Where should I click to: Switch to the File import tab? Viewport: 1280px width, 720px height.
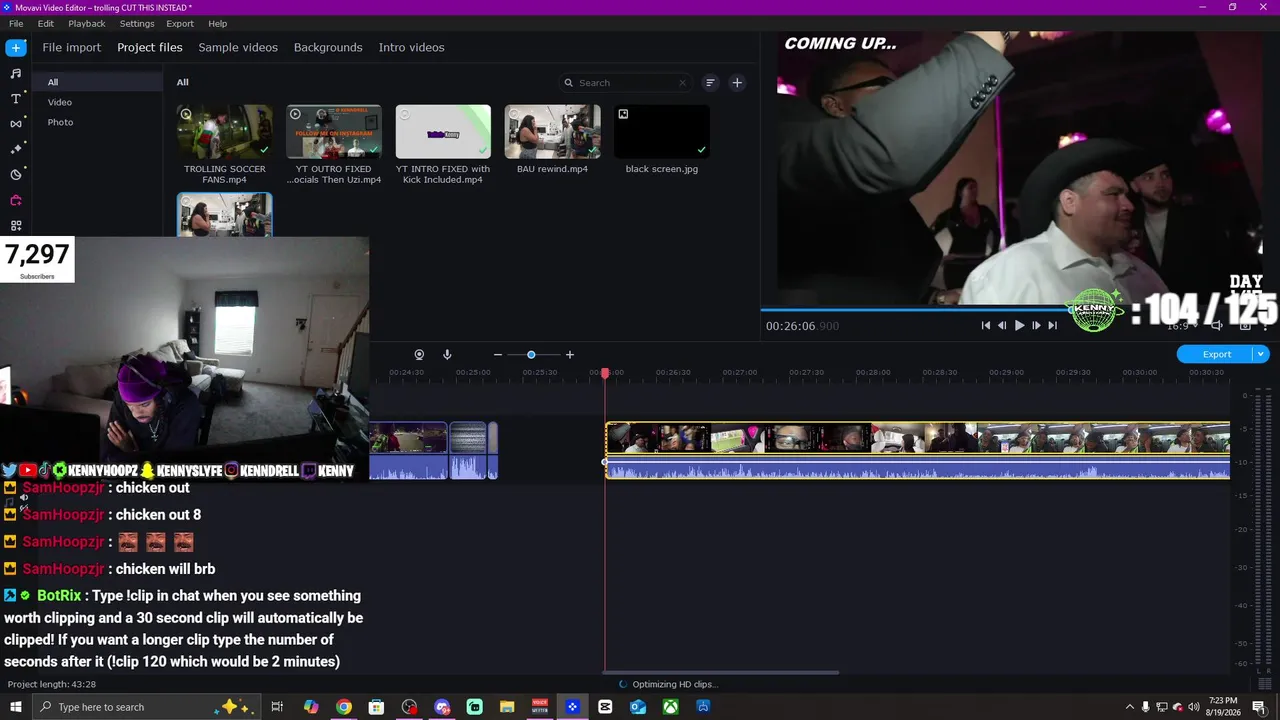click(x=72, y=47)
